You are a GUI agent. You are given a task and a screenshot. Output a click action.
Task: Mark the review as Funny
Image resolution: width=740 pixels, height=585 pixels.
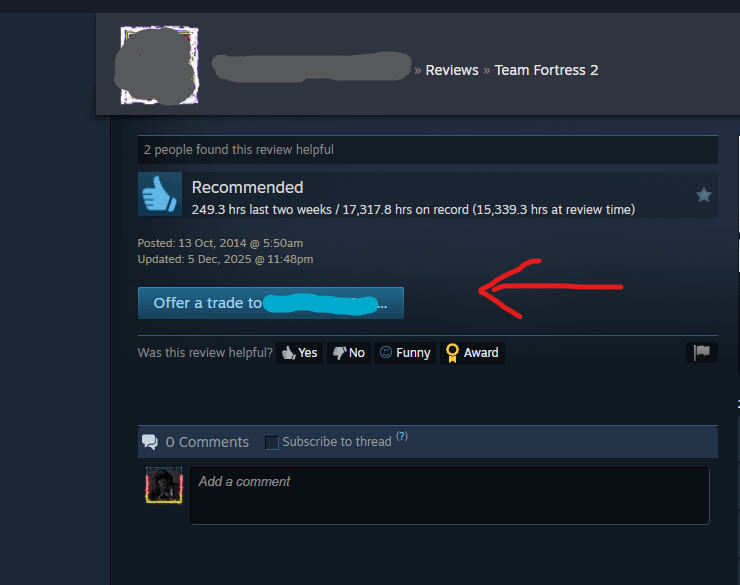[405, 353]
